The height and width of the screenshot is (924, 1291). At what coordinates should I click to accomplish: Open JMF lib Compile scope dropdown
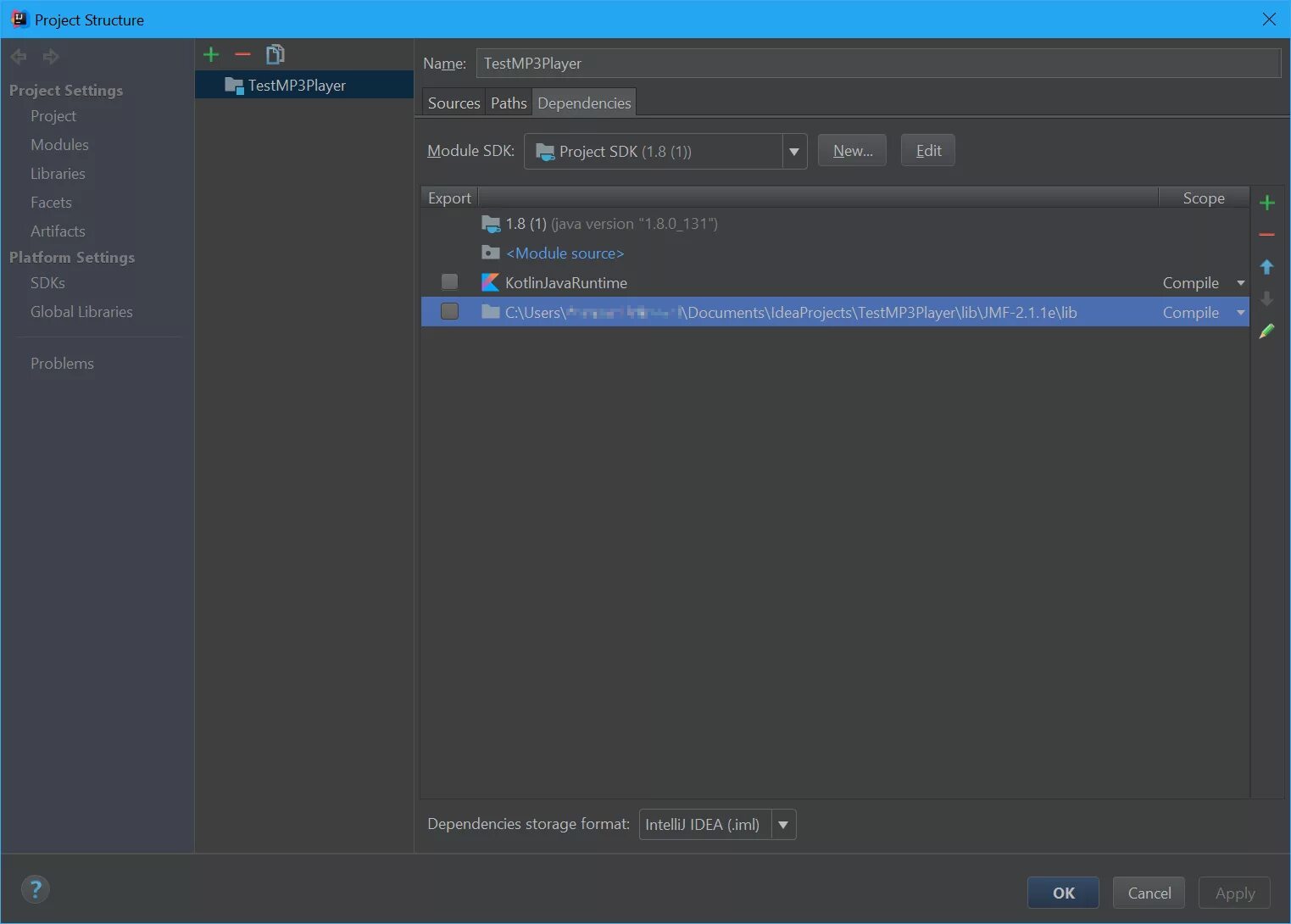[x=1240, y=313]
